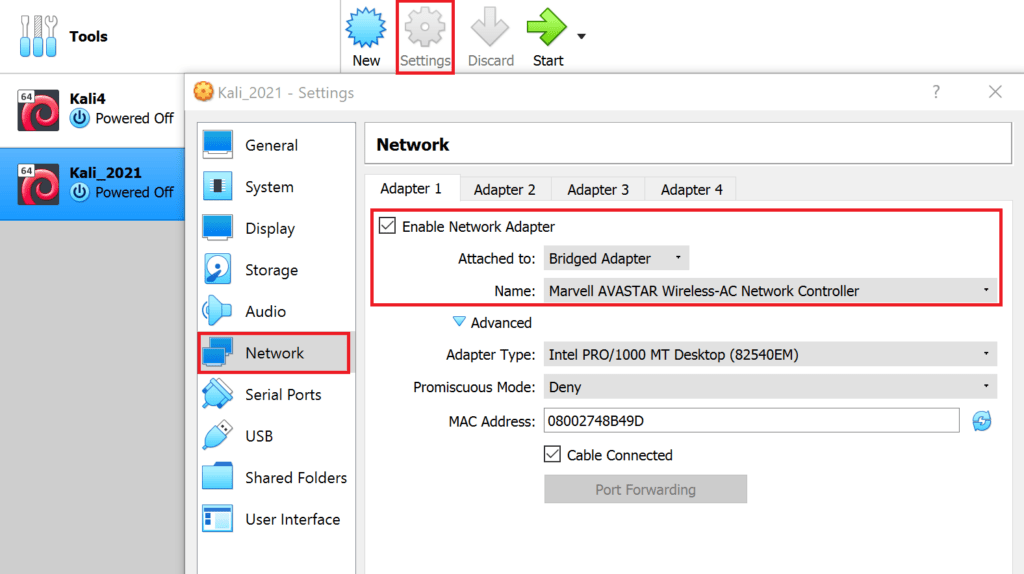Click the New virtual machine icon
Image resolution: width=1024 pixels, height=574 pixels.
[366, 27]
